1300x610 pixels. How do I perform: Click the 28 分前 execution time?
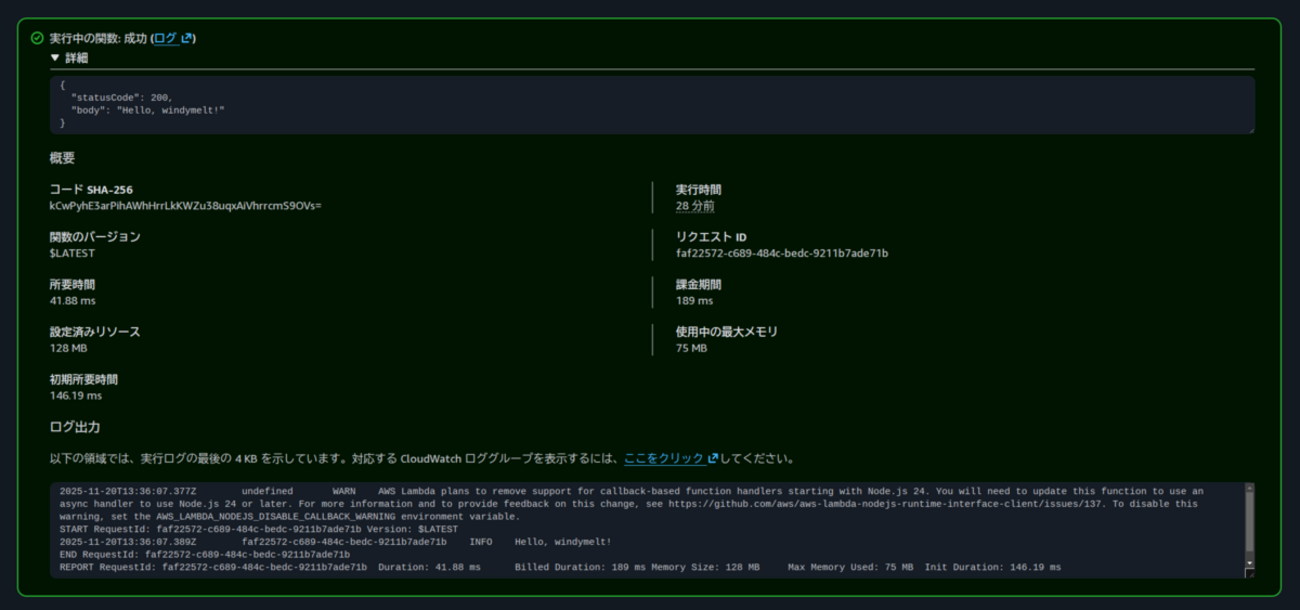[x=695, y=206]
